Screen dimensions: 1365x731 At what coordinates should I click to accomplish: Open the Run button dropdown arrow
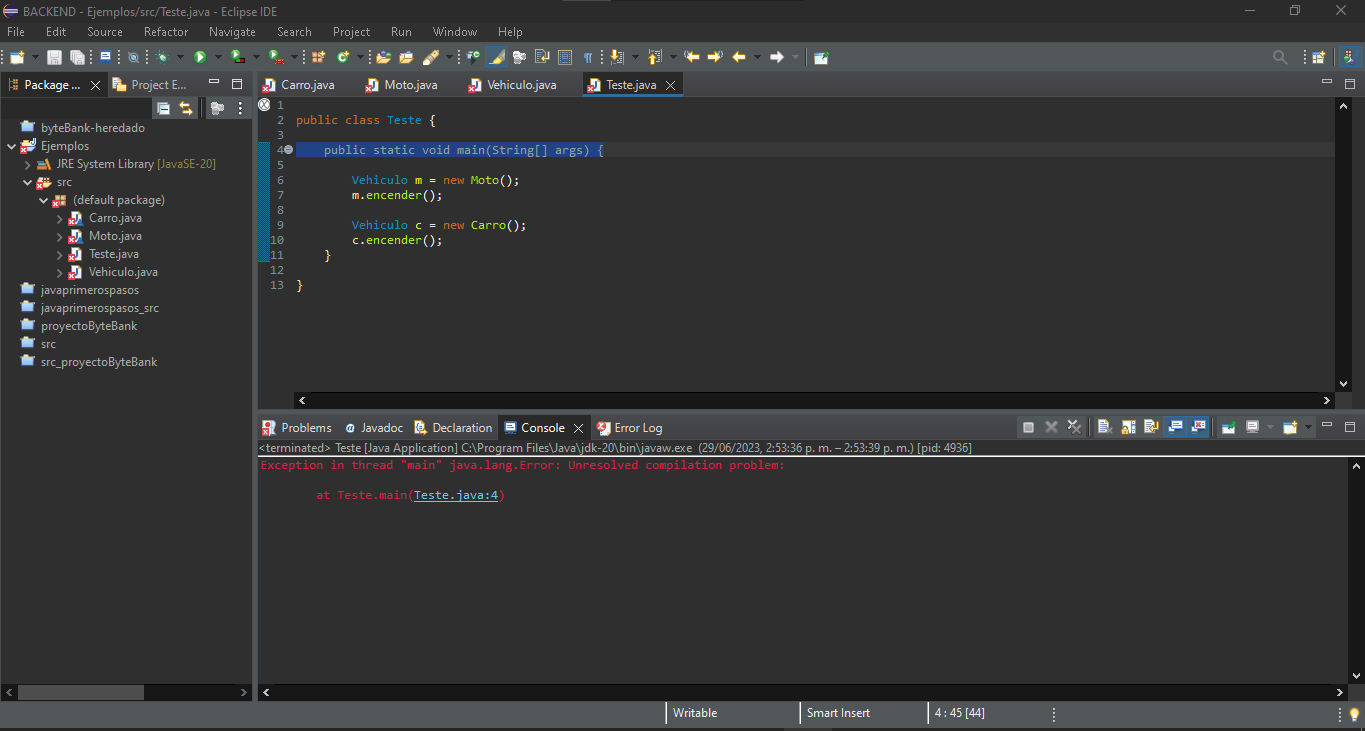pyautogui.click(x=218, y=57)
